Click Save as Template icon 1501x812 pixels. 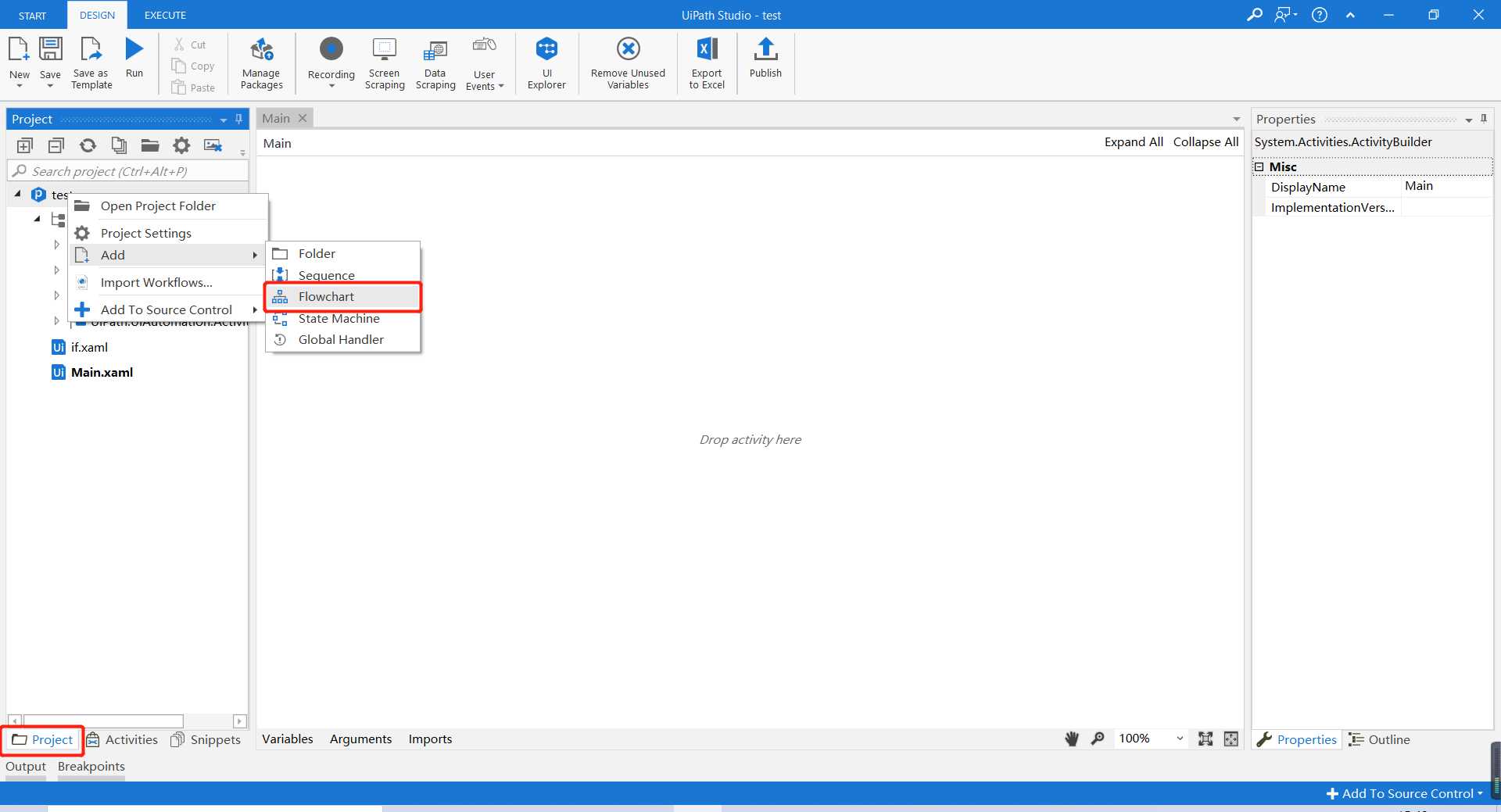coord(91,49)
